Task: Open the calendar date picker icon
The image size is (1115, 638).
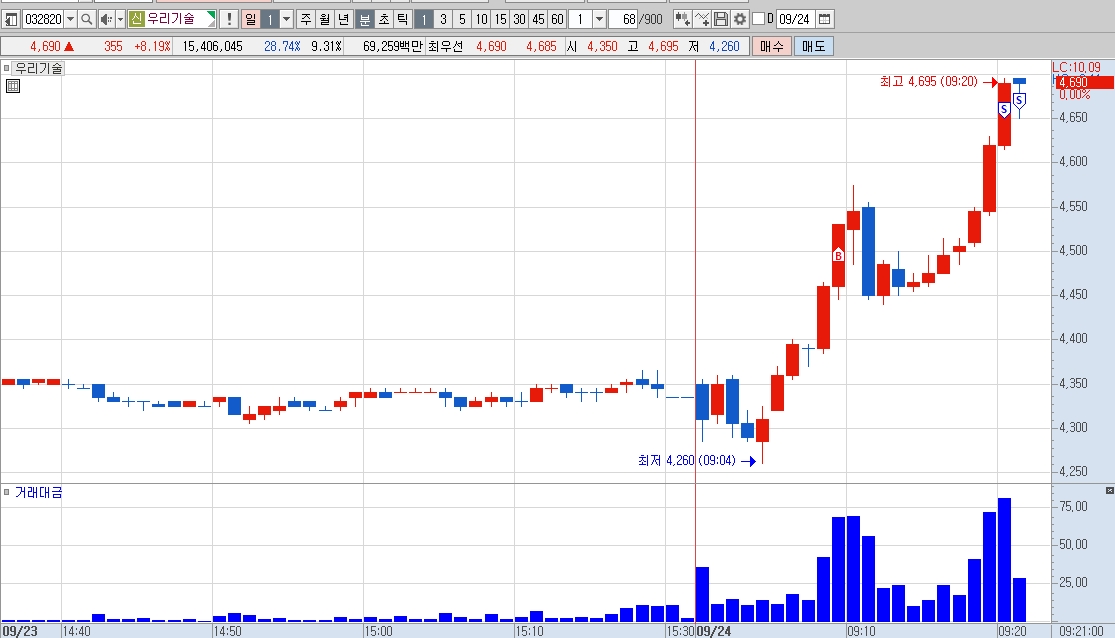Action: point(825,19)
